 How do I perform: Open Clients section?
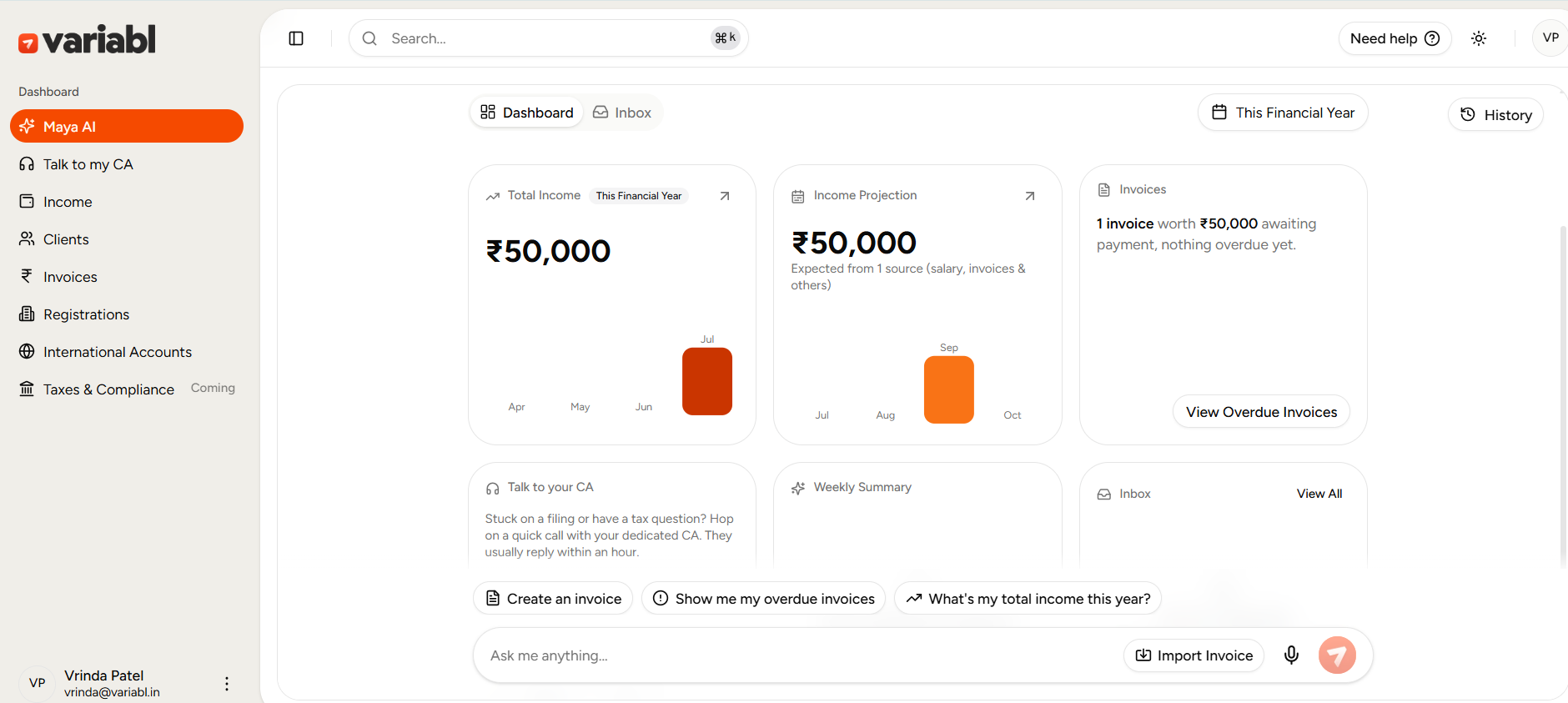pyautogui.click(x=127, y=239)
